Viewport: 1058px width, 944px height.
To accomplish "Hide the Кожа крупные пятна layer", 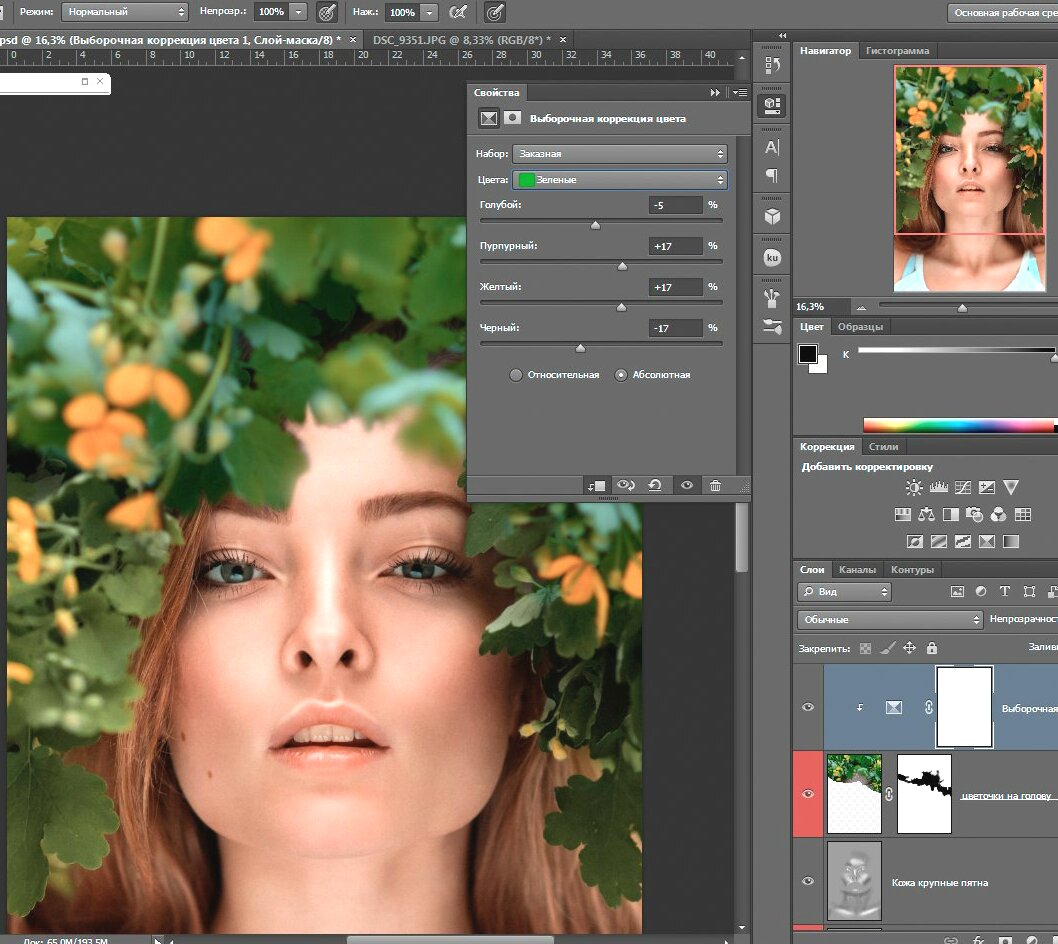I will [x=808, y=881].
